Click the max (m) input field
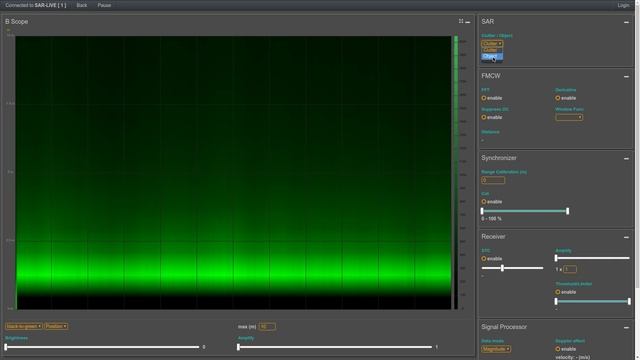Image resolution: width=640 pixels, height=360 pixels. pyautogui.click(x=267, y=327)
